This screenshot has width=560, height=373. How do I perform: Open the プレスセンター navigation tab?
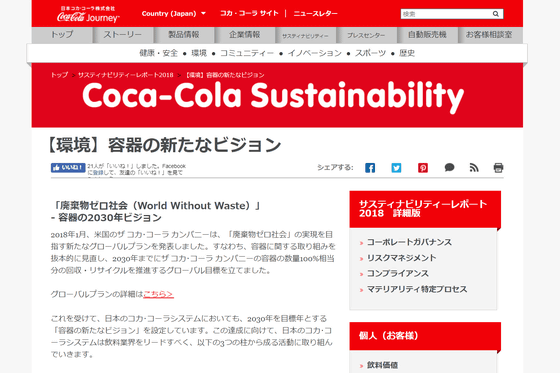pyautogui.click(x=366, y=36)
